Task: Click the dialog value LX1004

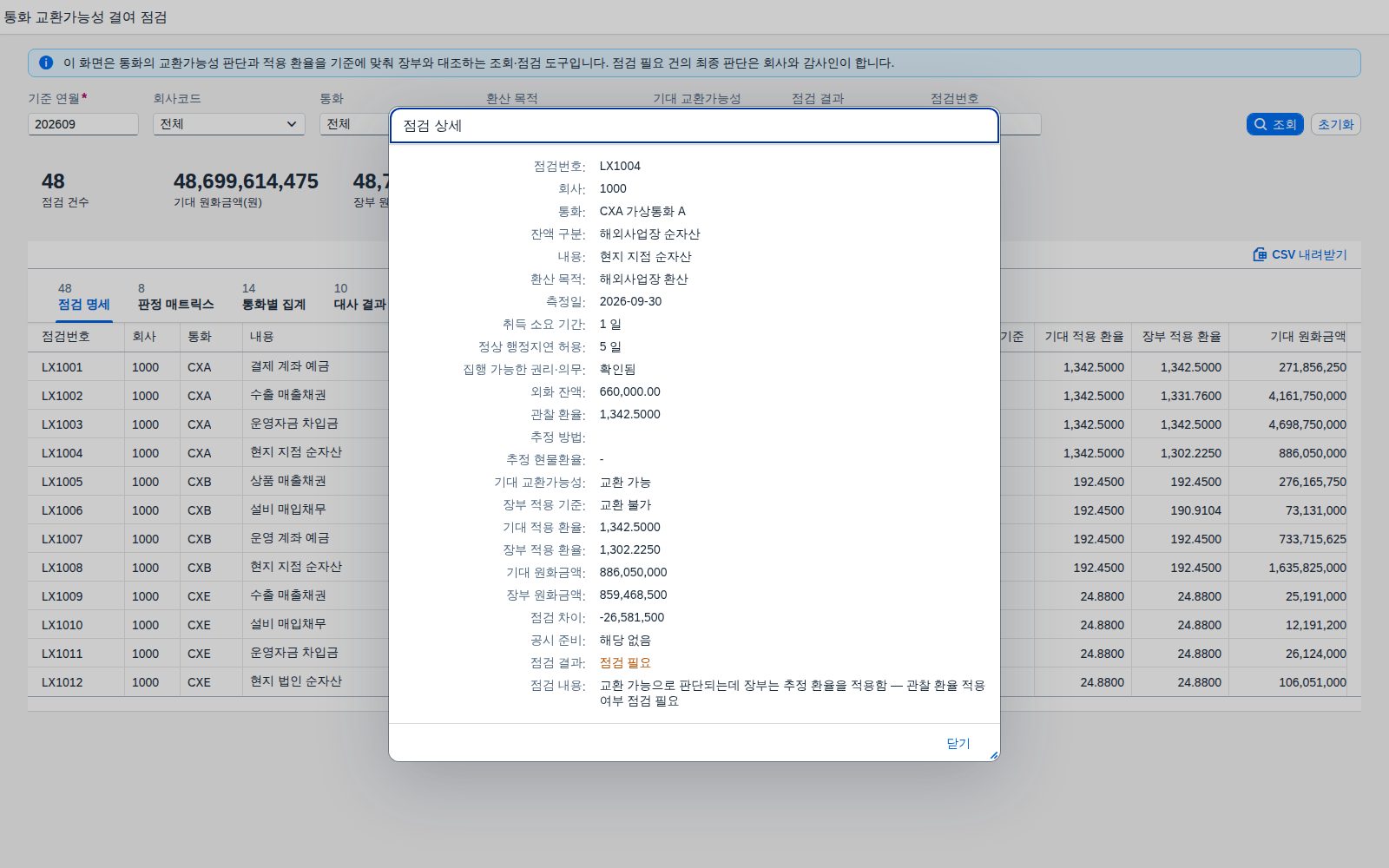Action: click(x=620, y=166)
